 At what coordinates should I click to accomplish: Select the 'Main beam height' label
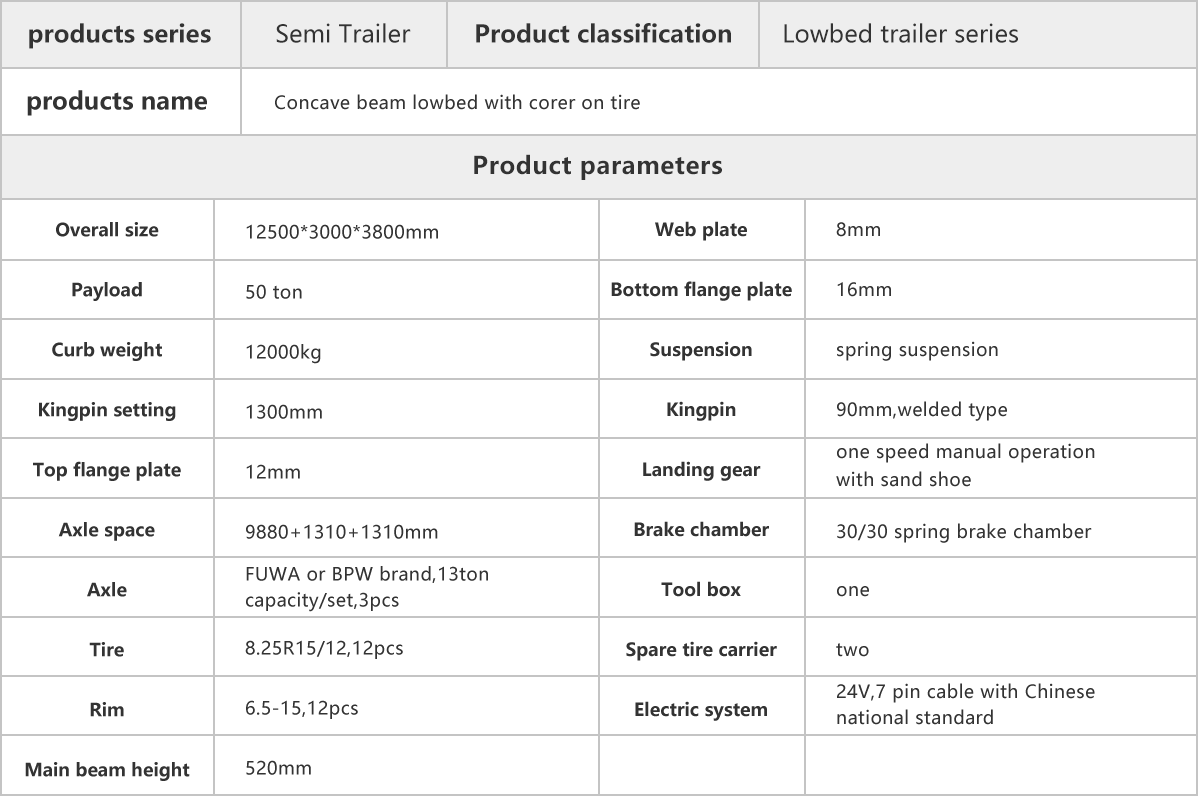pyautogui.click(x=107, y=770)
